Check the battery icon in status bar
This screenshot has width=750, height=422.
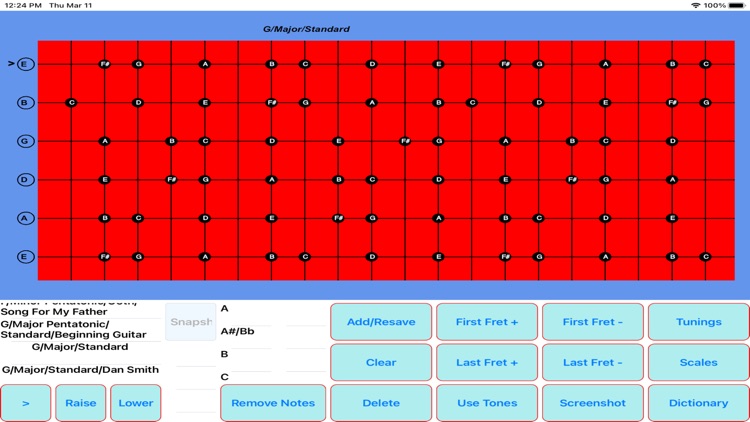tap(737, 5)
